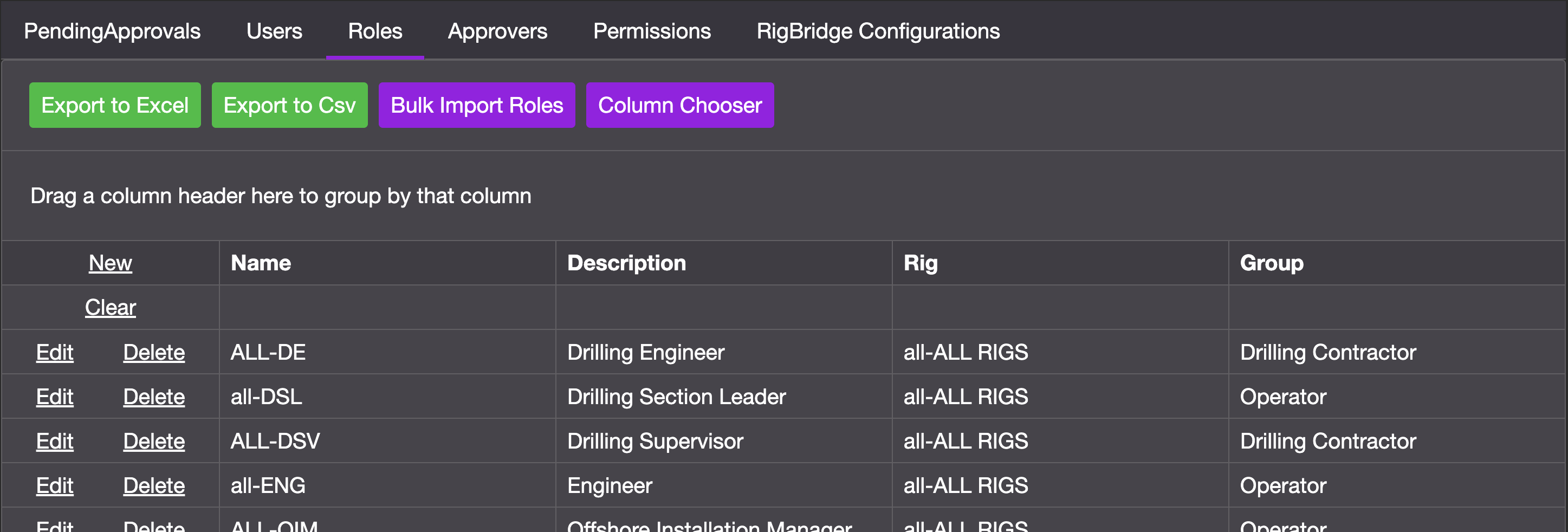Export the roles list to Csv

coord(290,105)
